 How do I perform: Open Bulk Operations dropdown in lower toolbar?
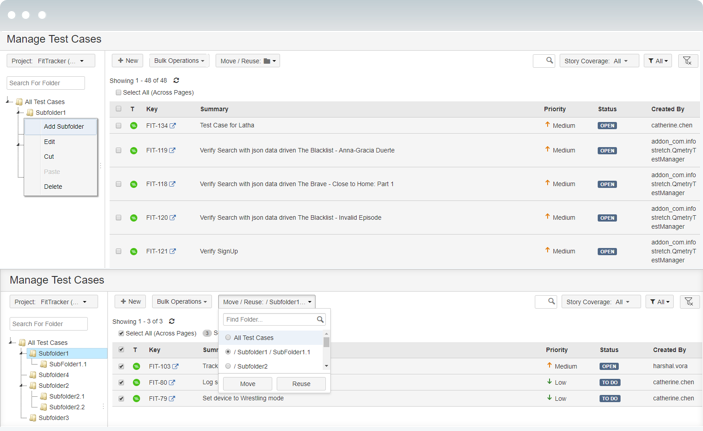pos(182,301)
